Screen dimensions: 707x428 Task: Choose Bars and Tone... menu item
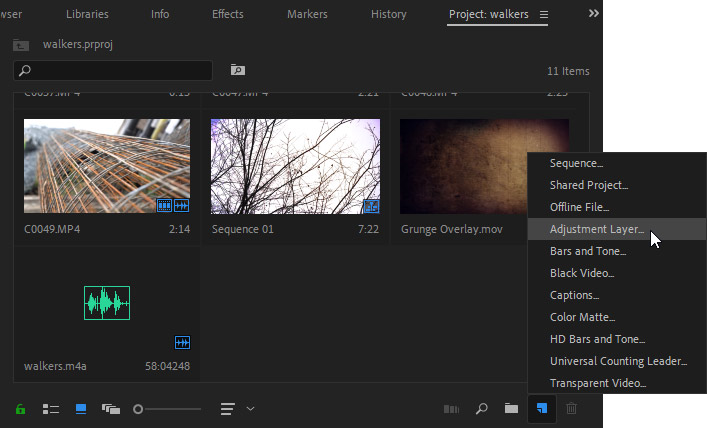click(x=617, y=251)
